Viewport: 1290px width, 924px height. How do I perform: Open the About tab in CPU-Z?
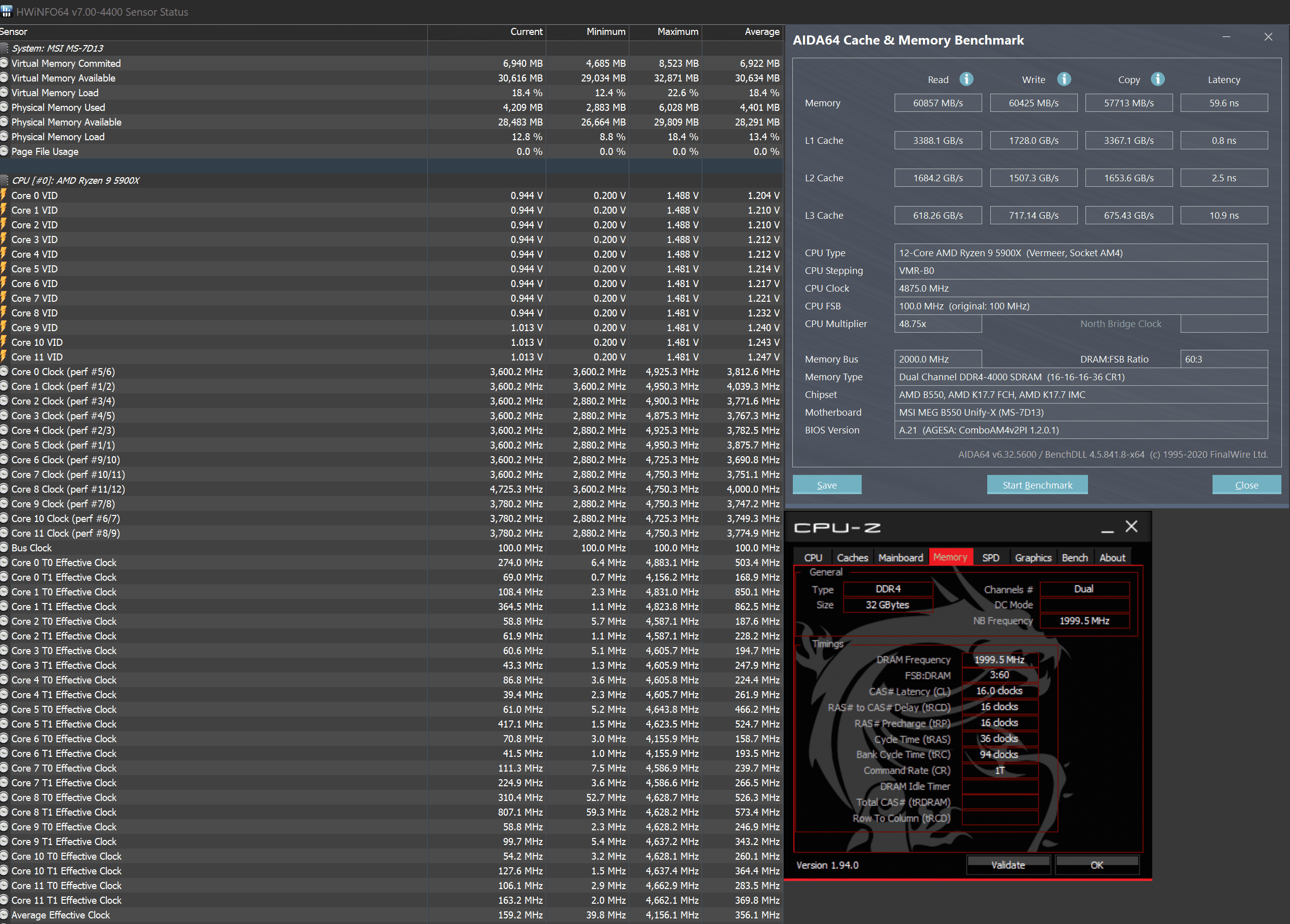(x=1112, y=557)
